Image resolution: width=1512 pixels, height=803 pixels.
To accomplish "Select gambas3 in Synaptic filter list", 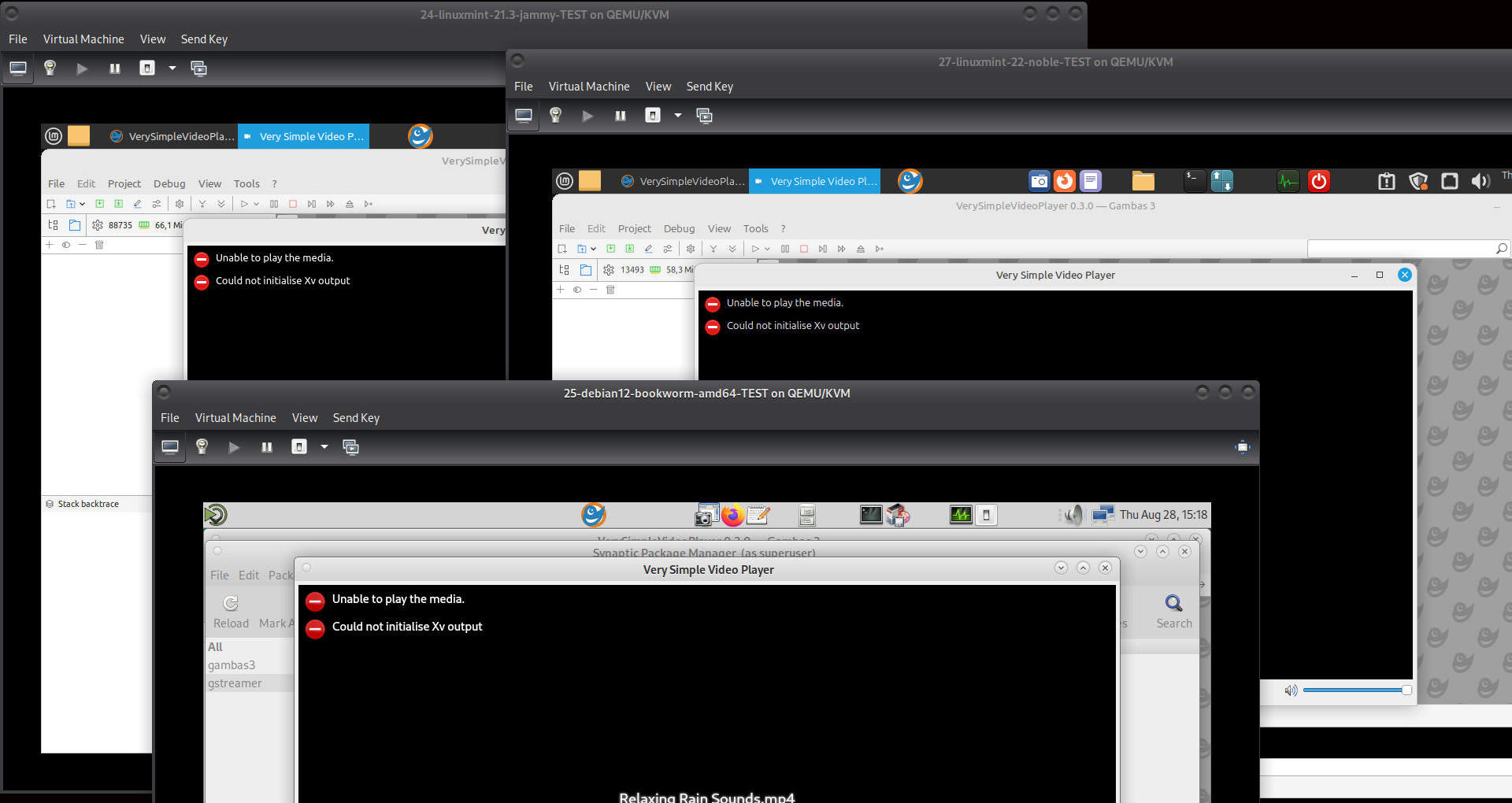I will coord(232,665).
